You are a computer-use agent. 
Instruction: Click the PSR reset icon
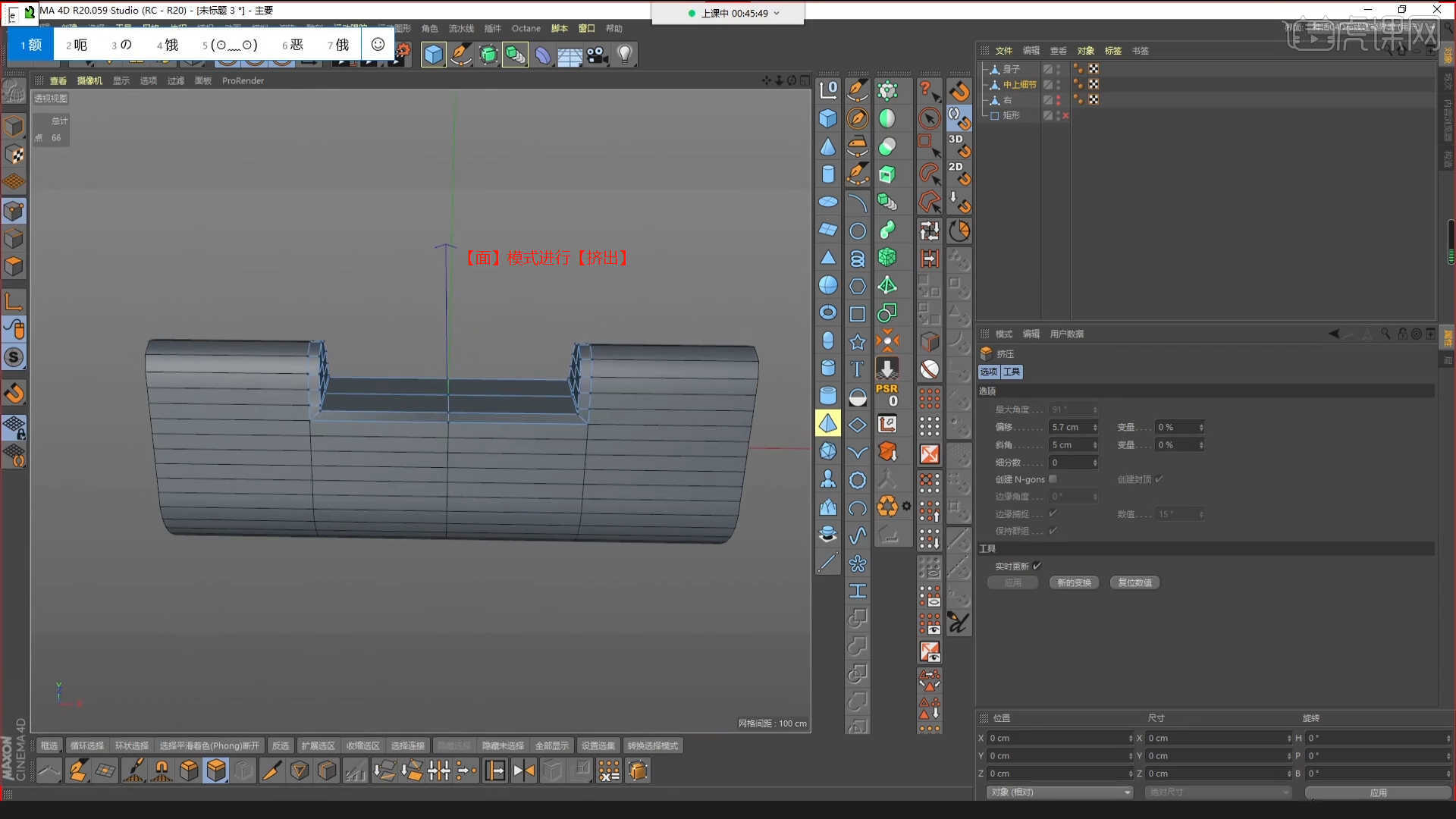click(887, 394)
